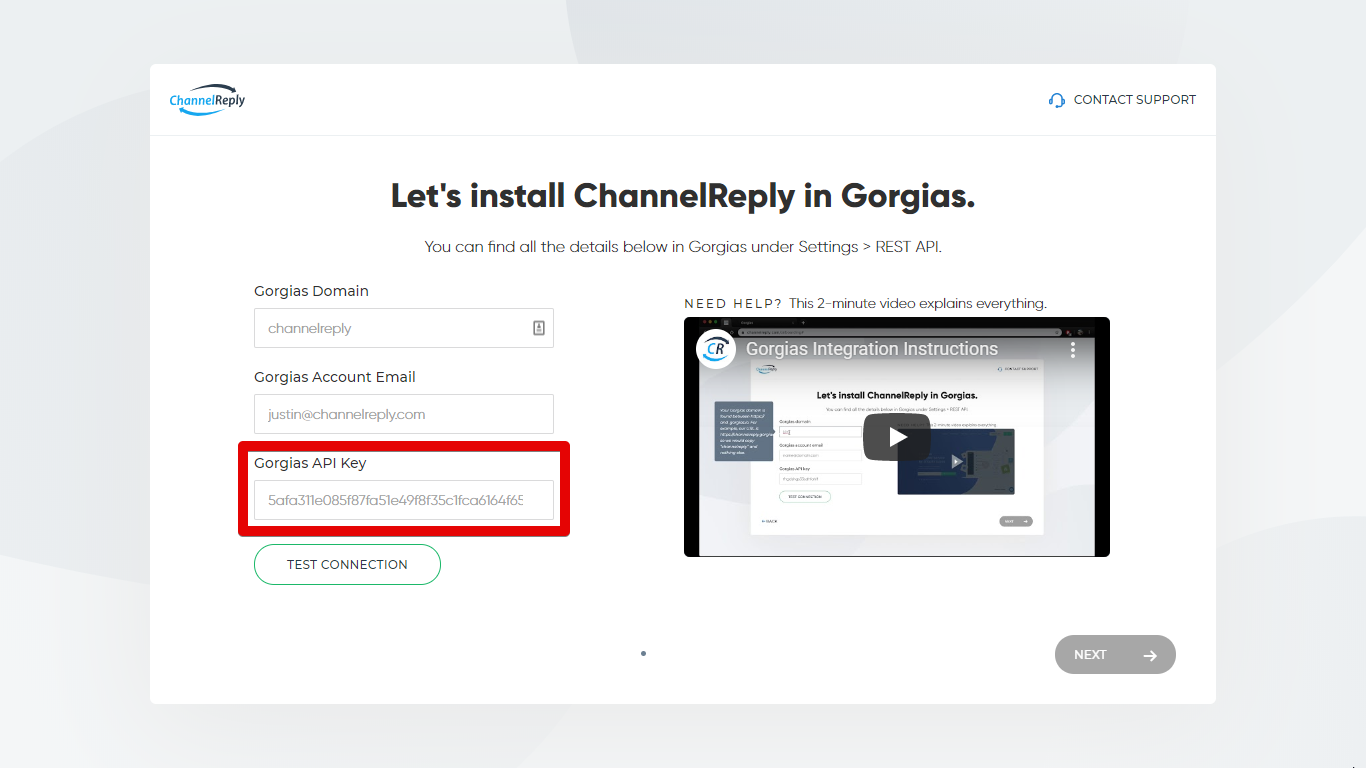Click the ChannelReply logo
Image resolution: width=1366 pixels, height=768 pixels.
(x=207, y=100)
